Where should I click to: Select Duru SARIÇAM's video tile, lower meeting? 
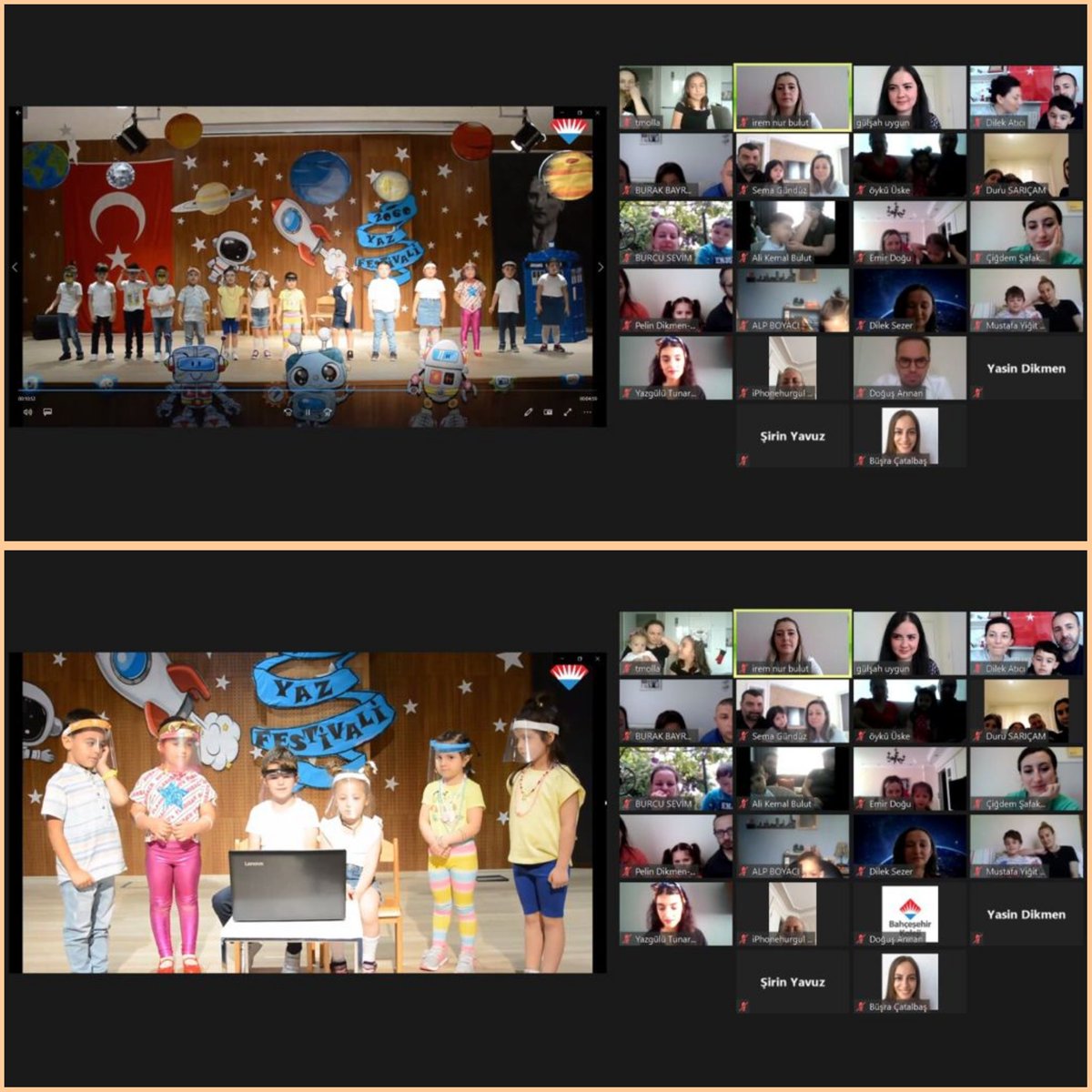[1026, 711]
